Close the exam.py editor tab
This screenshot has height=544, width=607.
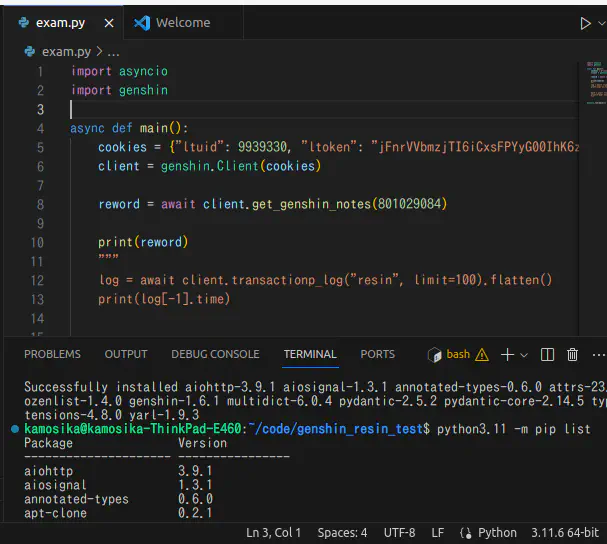click(x=109, y=23)
